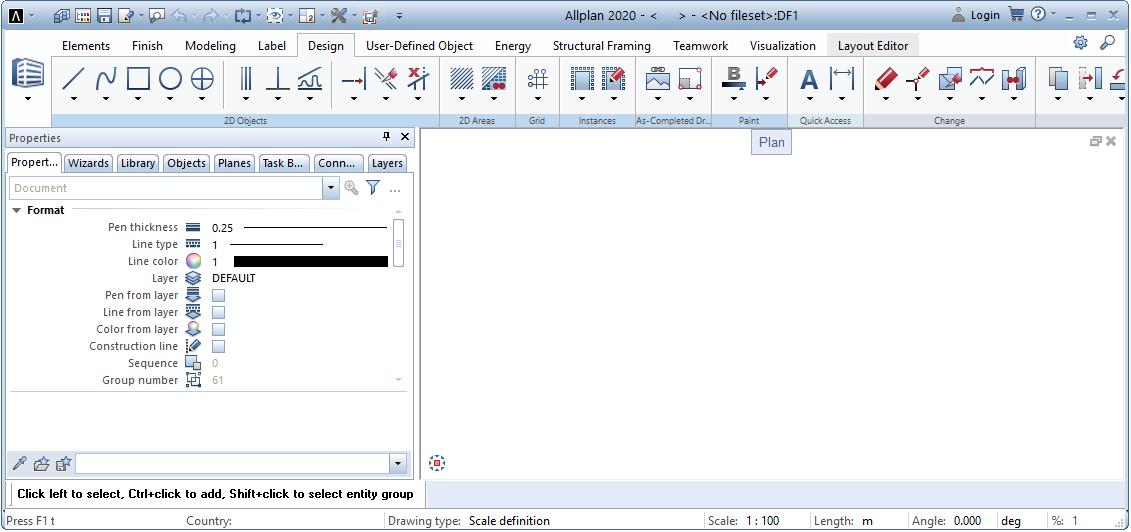Expand the Grid tool flyout arrow

tap(537, 99)
